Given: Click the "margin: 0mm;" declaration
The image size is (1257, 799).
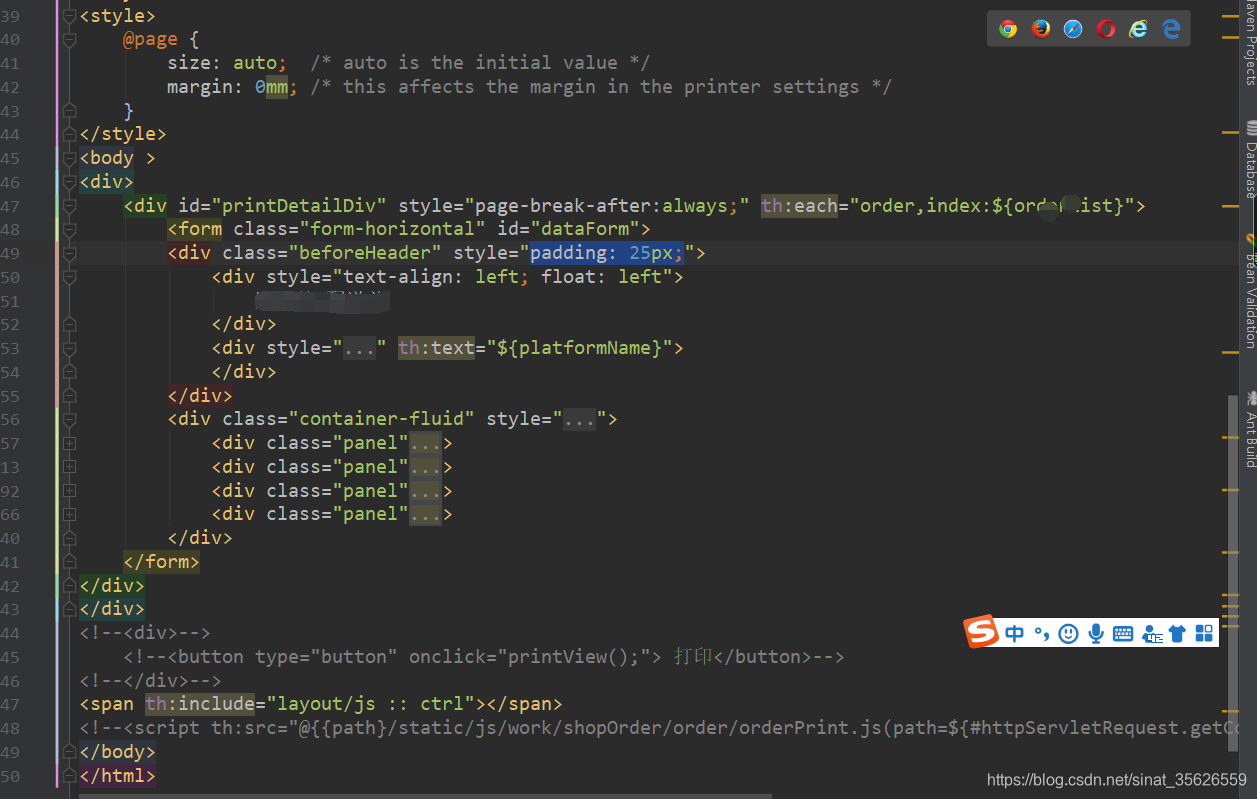Looking at the screenshot, I should [233, 87].
